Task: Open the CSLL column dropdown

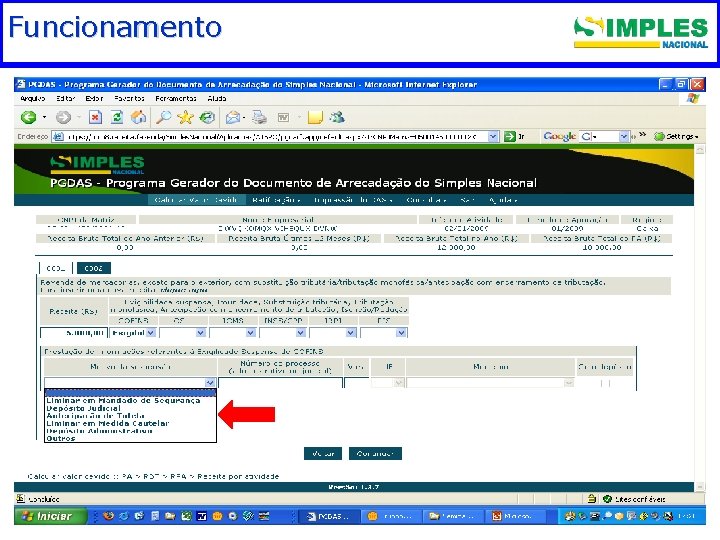Action: pyautogui.click(x=201, y=332)
